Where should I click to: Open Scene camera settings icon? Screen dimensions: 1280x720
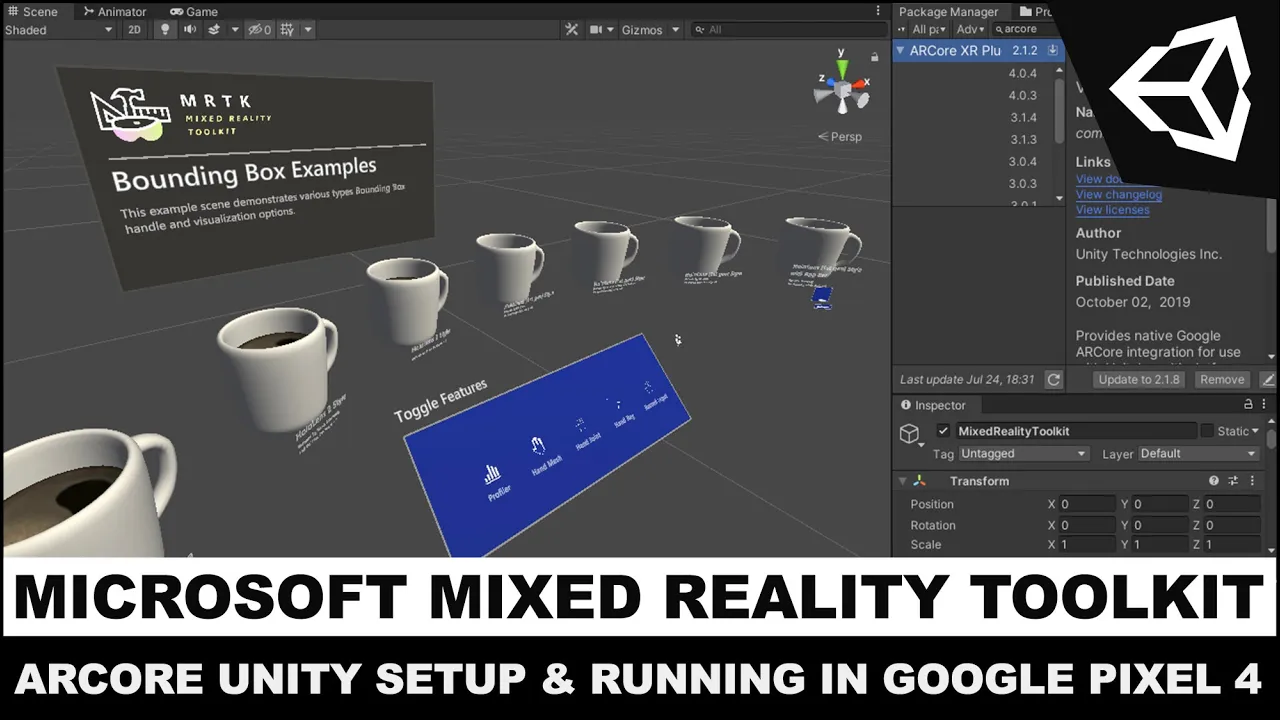pos(596,30)
